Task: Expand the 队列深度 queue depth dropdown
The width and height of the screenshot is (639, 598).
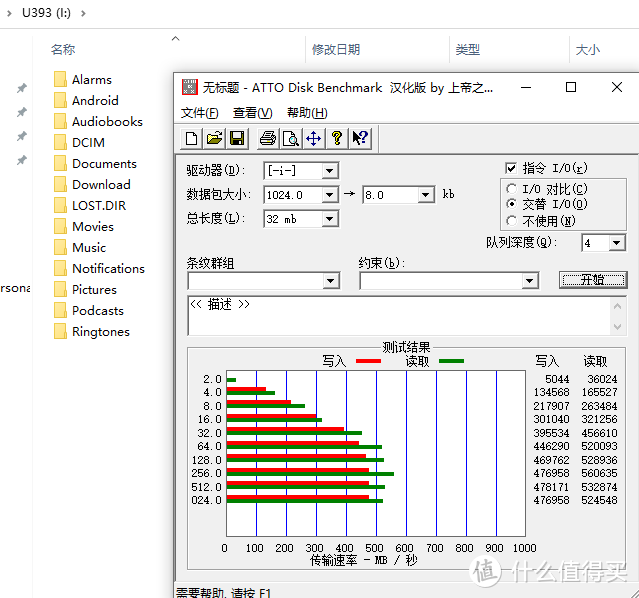Action: [617, 243]
